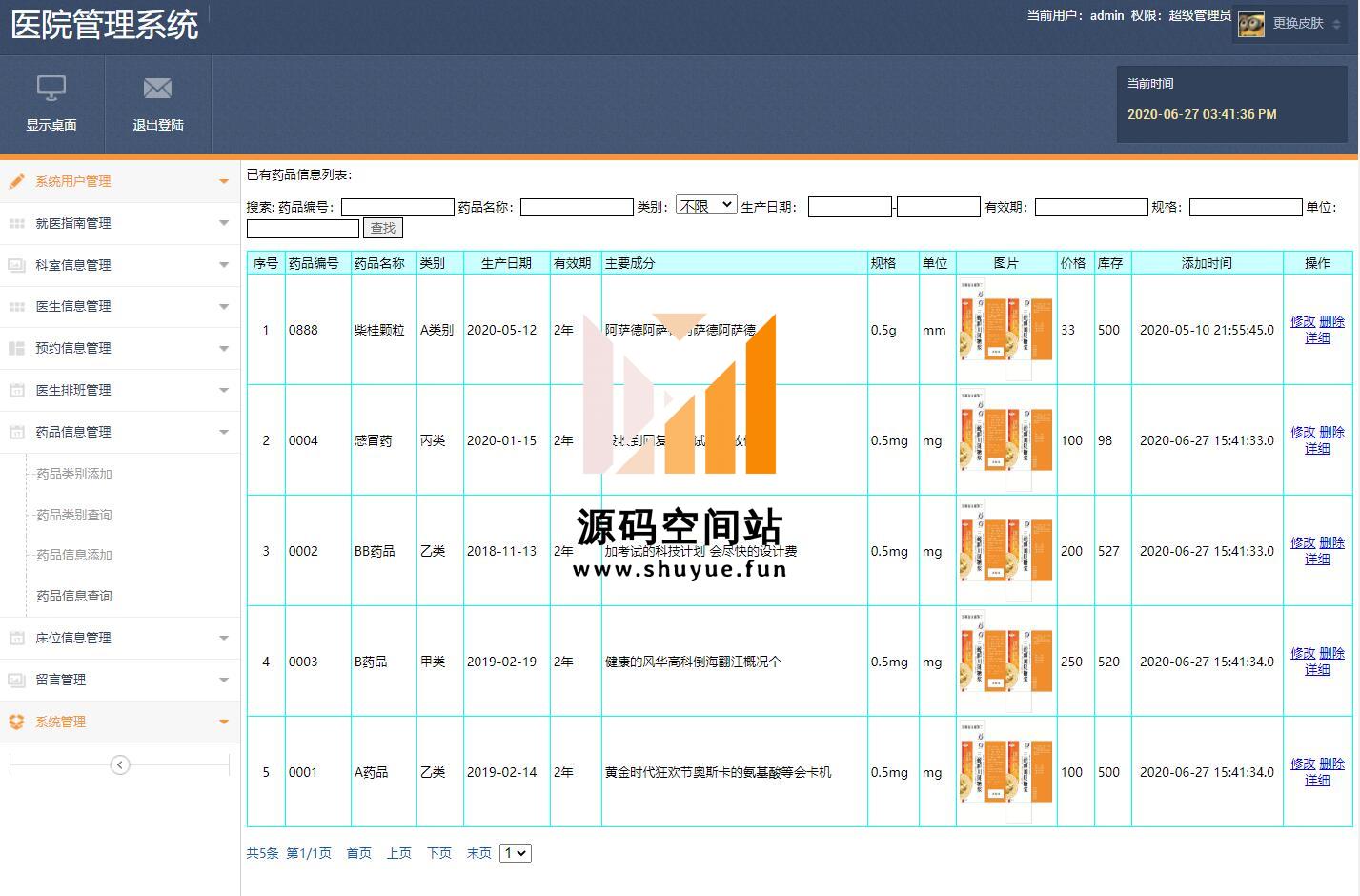Click the 药品名称 search input field
The width and height of the screenshot is (1360, 896).
pos(577,207)
